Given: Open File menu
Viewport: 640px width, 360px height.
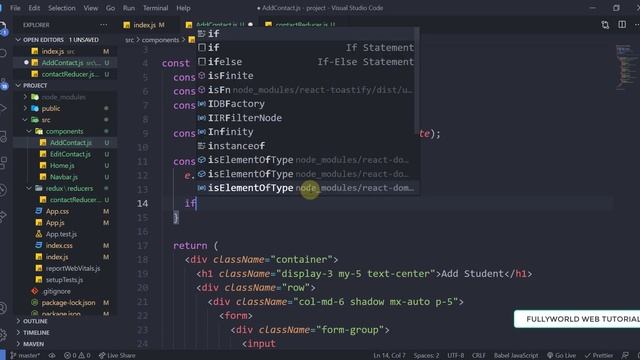Looking at the screenshot, I should tap(15, 8).
